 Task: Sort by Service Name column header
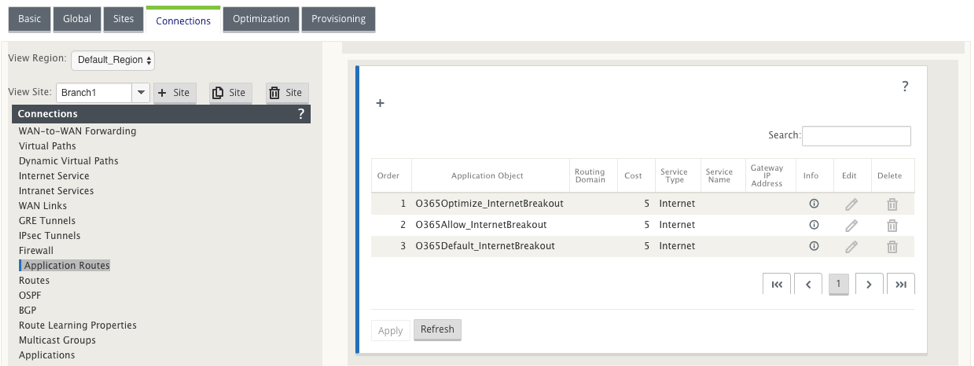tap(722, 176)
